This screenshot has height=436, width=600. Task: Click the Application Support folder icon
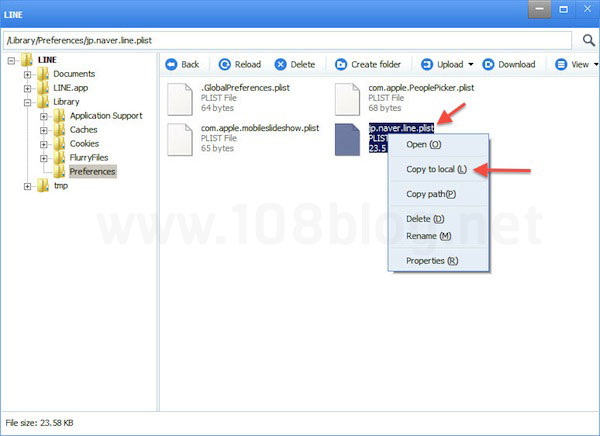click(x=59, y=116)
